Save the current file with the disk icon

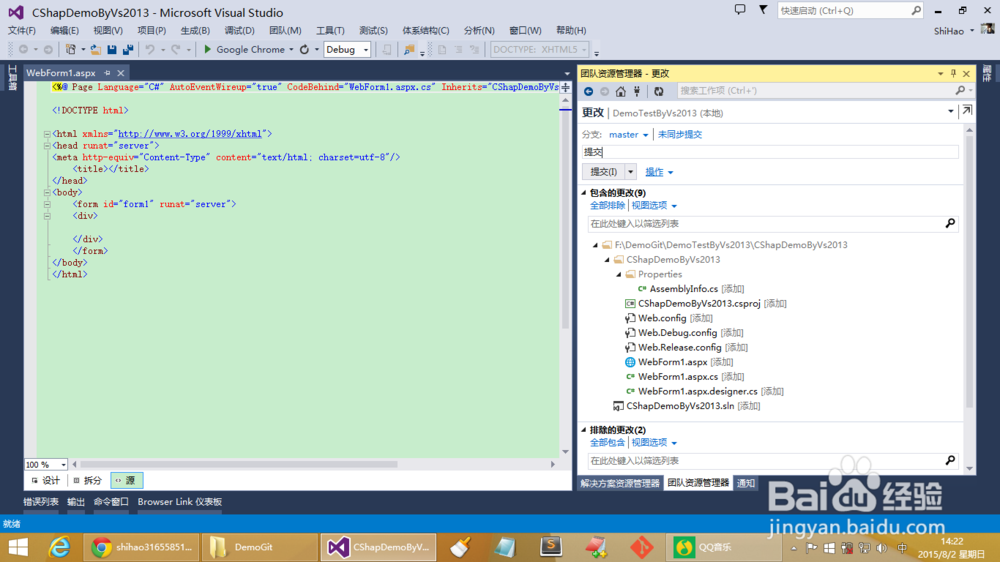(x=112, y=49)
